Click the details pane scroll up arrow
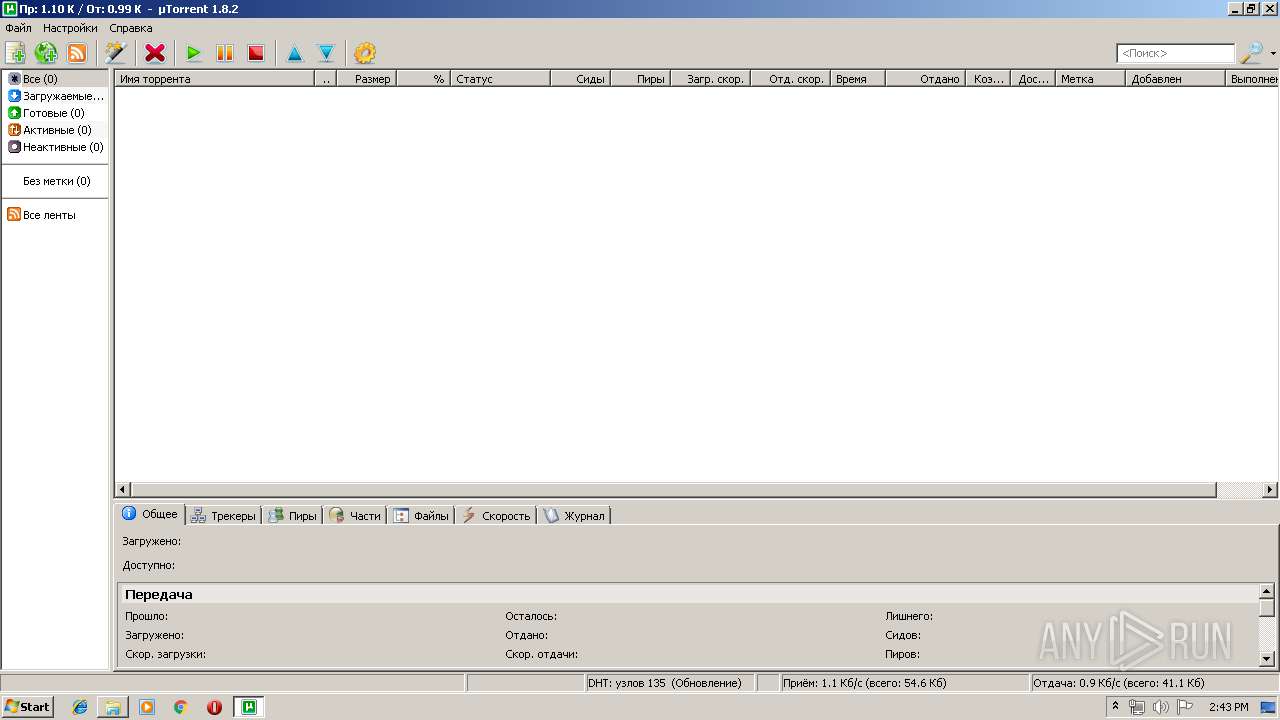 click(1267, 591)
